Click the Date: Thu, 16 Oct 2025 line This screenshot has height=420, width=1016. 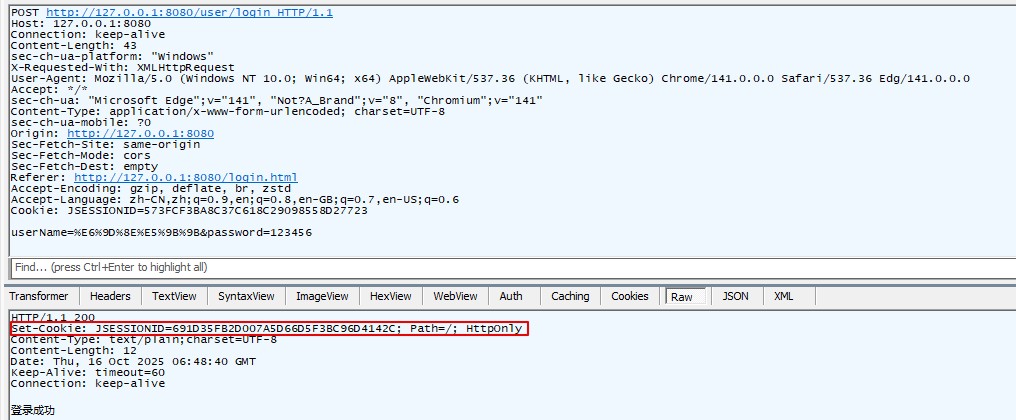[133, 362]
